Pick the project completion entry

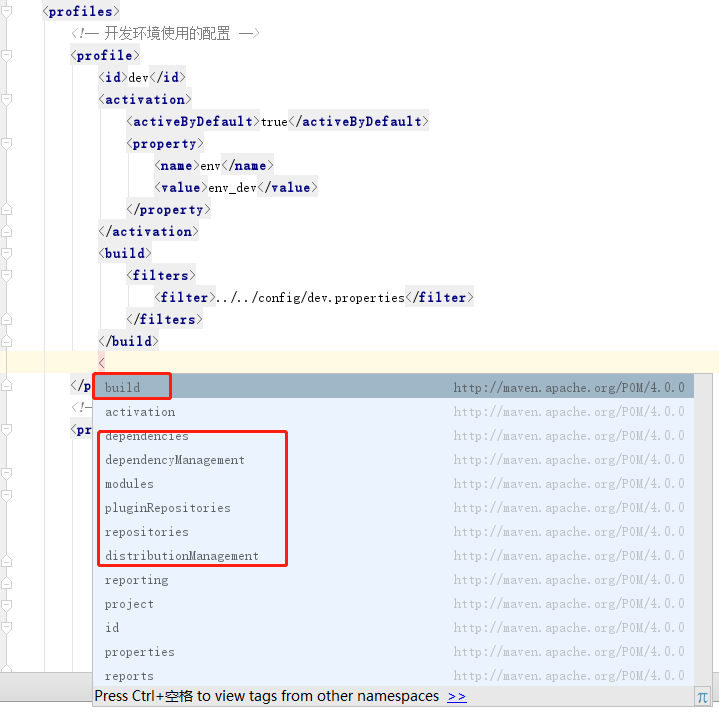click(x=393, y=604)
